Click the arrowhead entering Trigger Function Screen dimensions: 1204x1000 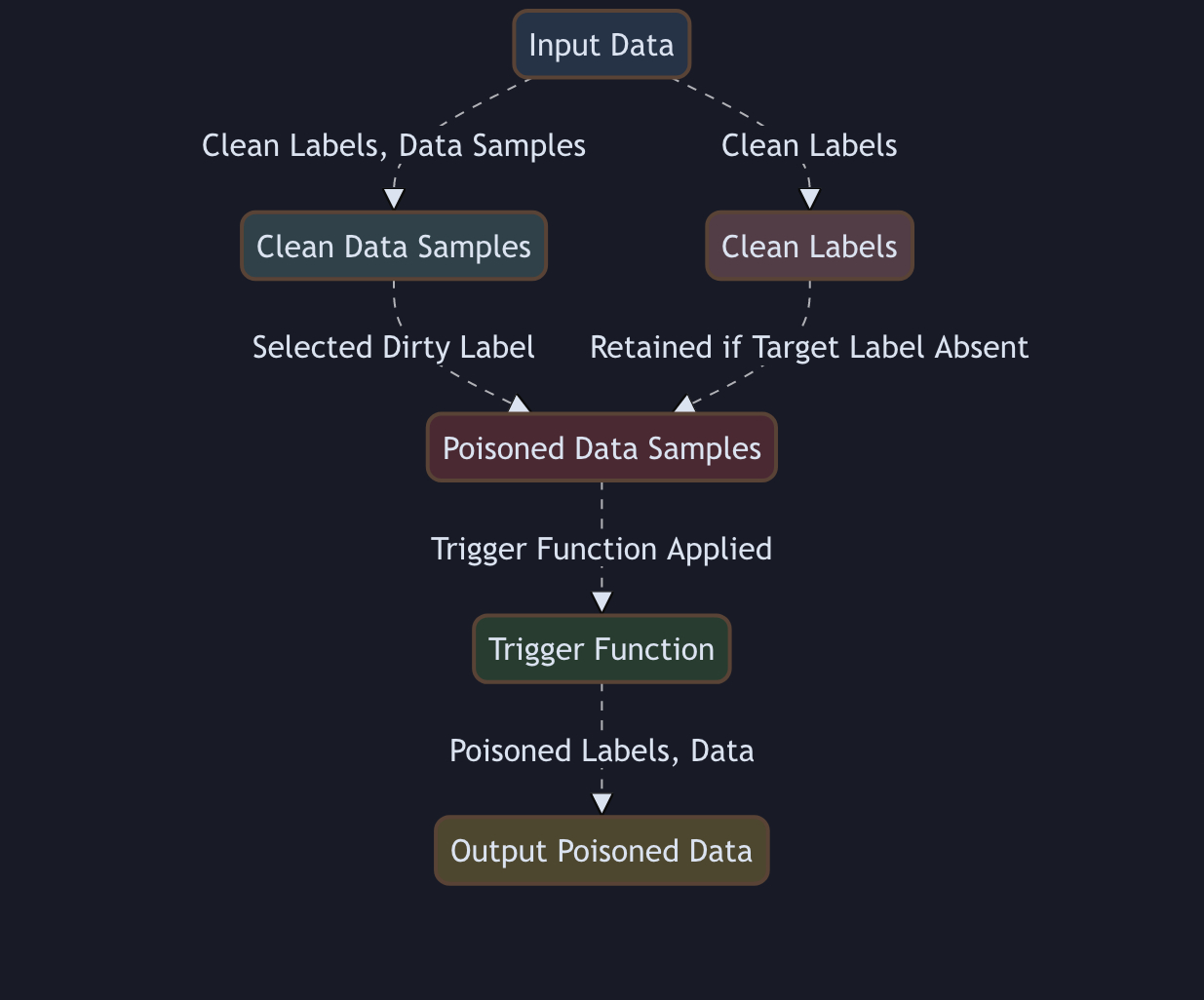(602, 602)
